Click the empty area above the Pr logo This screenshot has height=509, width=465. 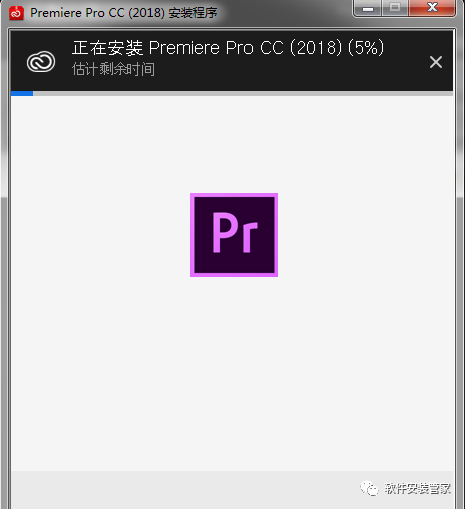(234, 144)
